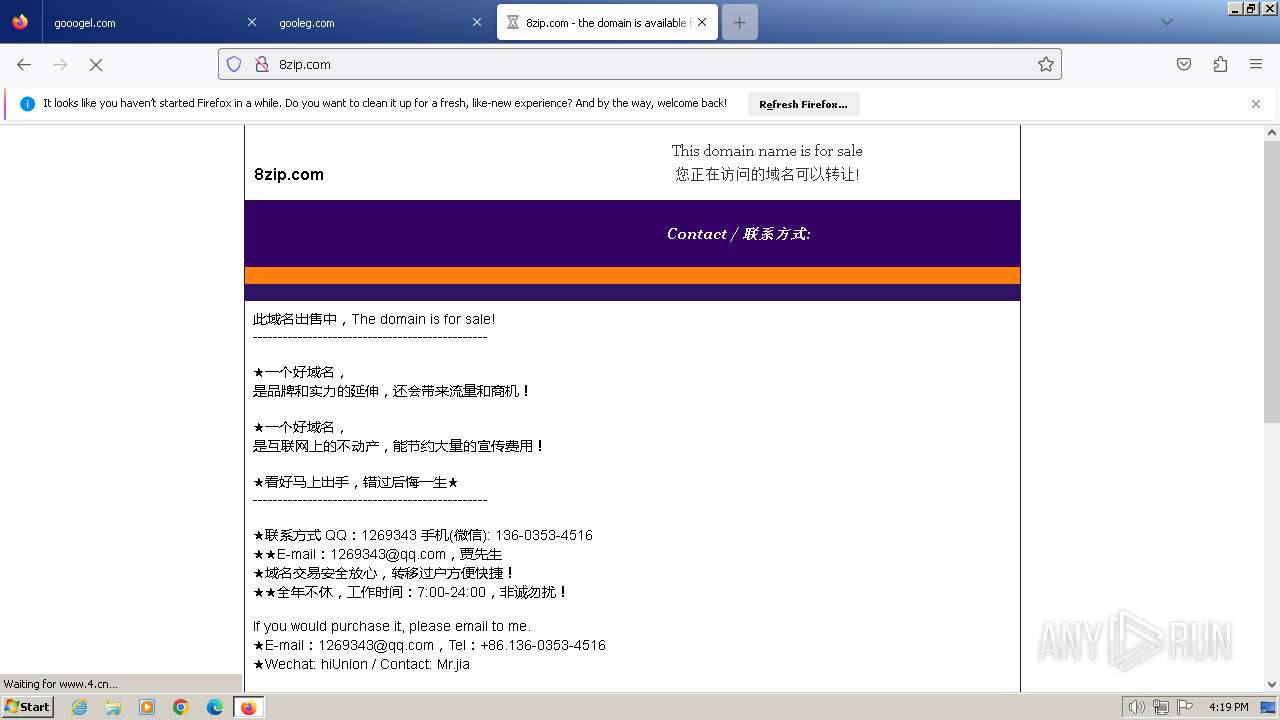Click the scrollbar up arrow
This screenshot has height=720, width=1280.
tap(1272, 132)
